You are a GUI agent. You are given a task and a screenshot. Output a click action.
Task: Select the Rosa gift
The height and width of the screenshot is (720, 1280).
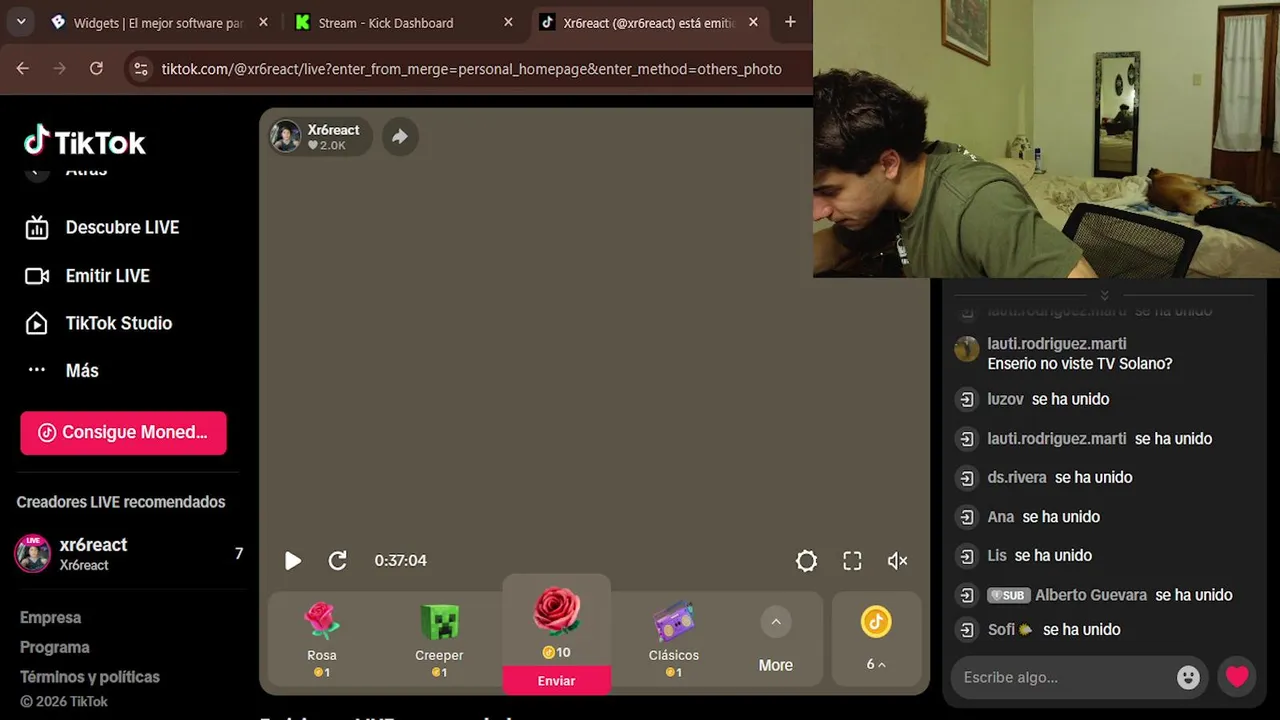click(322, 640)
